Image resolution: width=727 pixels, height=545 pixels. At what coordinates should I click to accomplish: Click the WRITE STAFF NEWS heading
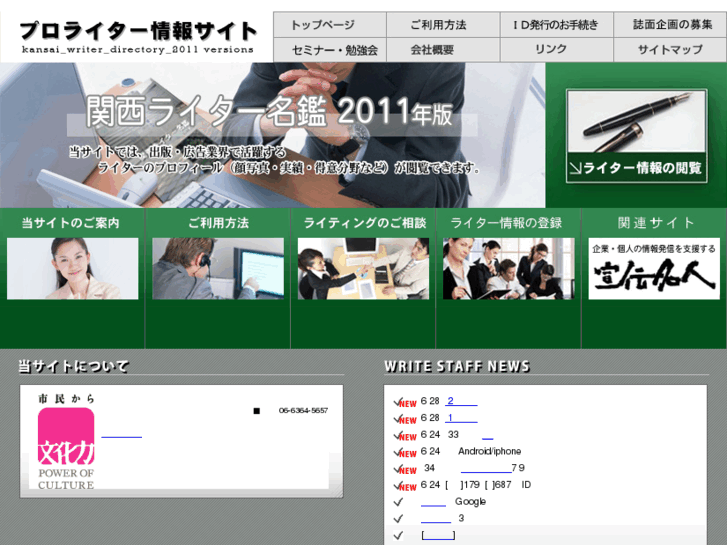tap(457, 366)
